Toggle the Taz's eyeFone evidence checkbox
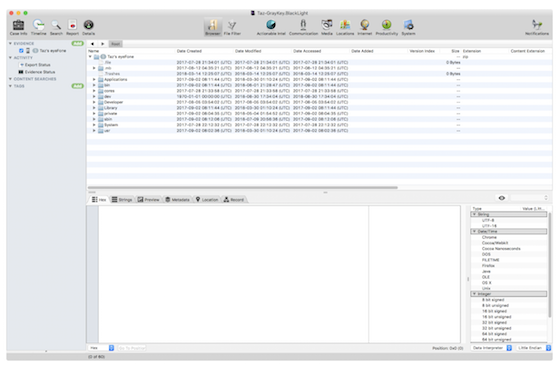The image size is (560, 367). pyautogui.click(x=21, y=51)
